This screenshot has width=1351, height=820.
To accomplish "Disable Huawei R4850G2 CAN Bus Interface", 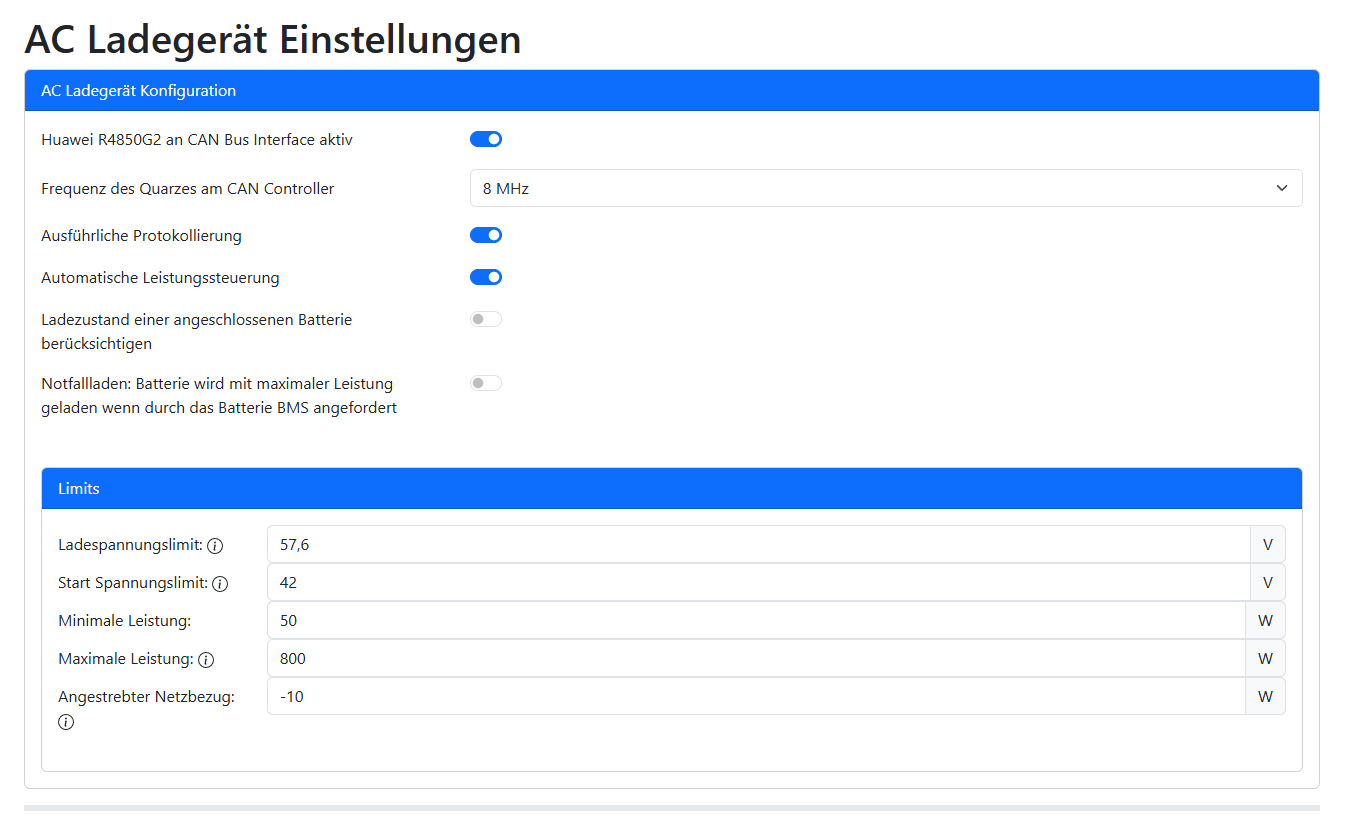I will point(486,138).
